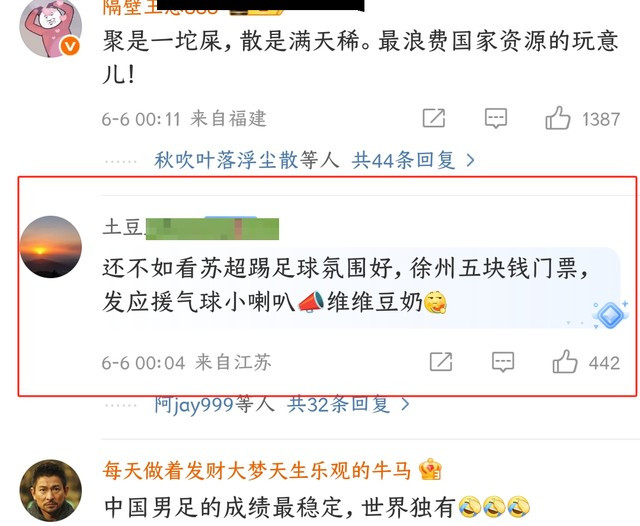Screen dimensions: 640x526
Task: Expand 共32条回复 replies
Action: [339, 404]
